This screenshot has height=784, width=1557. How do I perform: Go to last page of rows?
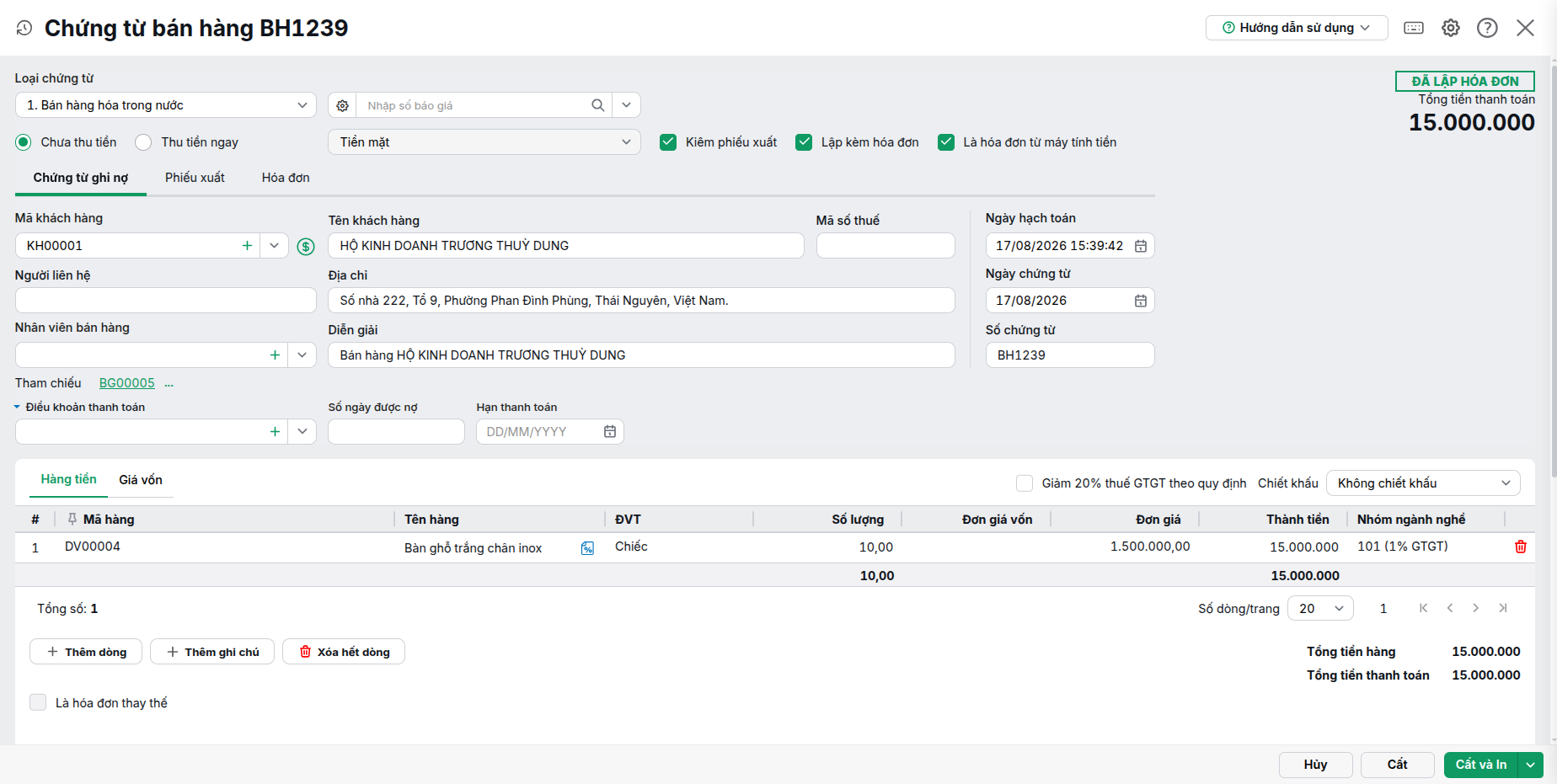[1503, 608]
